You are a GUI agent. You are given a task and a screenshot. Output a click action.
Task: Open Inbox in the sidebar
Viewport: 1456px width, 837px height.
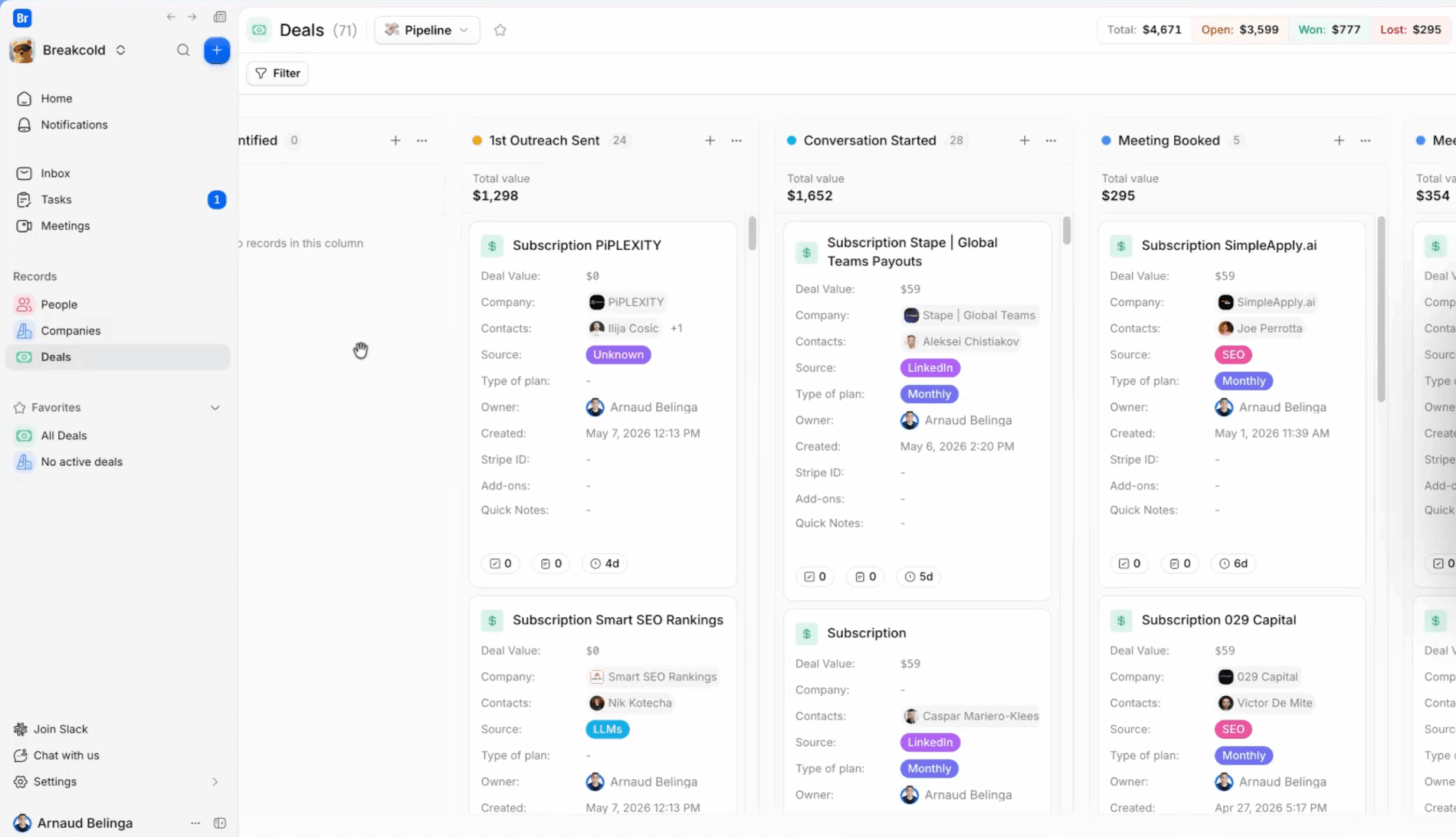tap(117, 173)
